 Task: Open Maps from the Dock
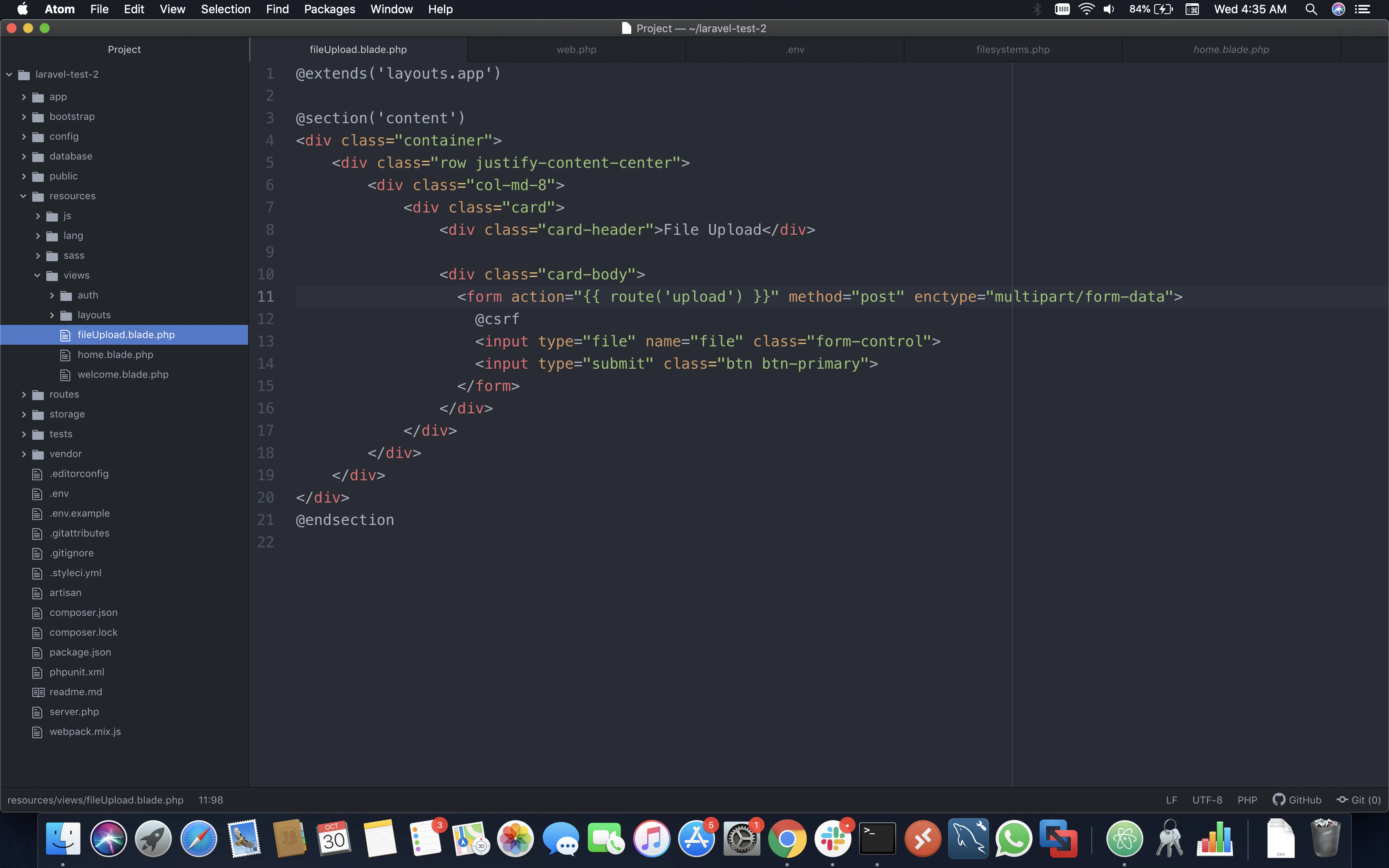pyautogui.click(x=470, y=839)
